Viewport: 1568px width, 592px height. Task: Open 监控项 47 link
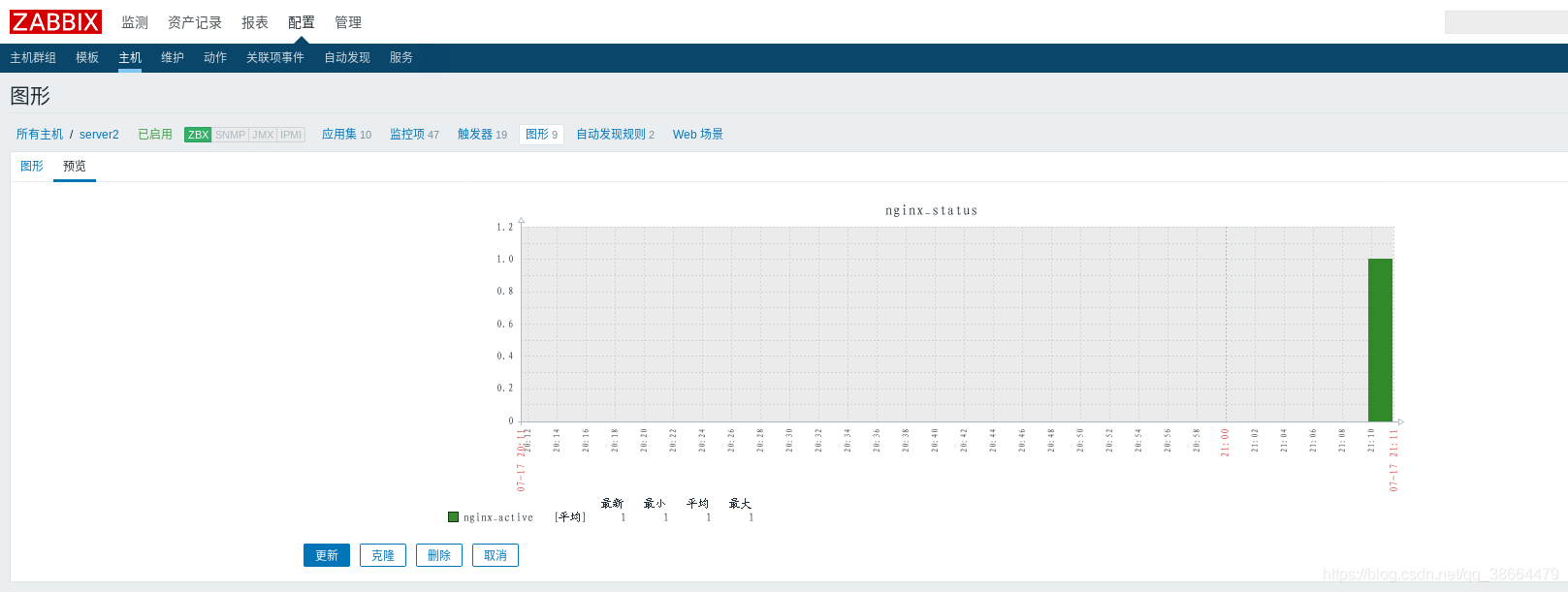tap(414, 135)
